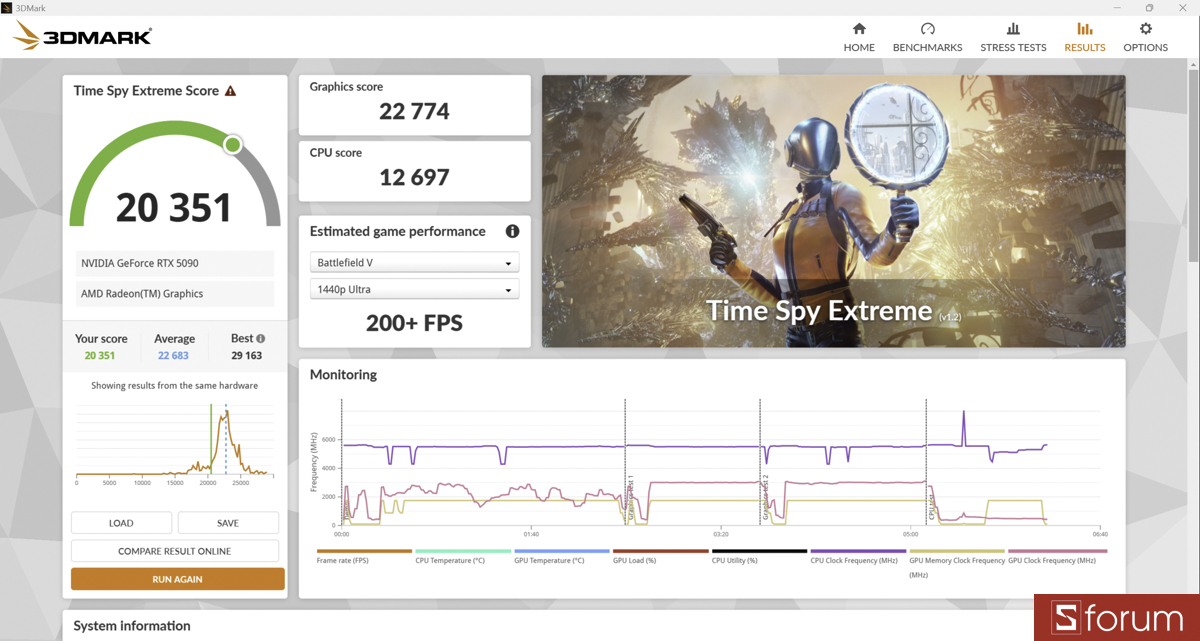Open the Results bar icon

coord(1085,29)
